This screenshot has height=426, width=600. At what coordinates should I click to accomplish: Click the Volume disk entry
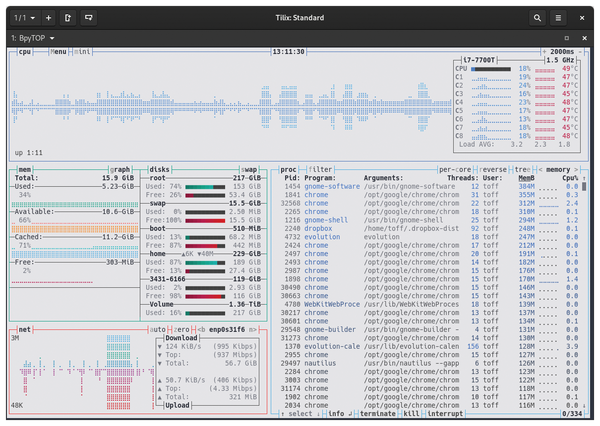point(161,304)
